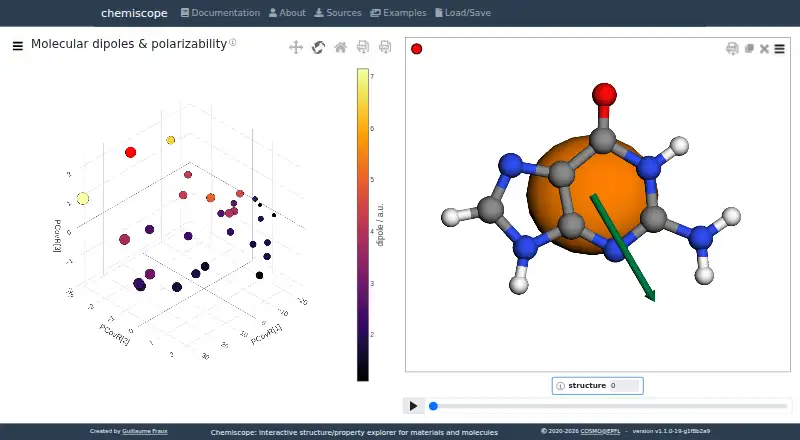
Task: Duplicate the structure viewer
Action: [749, 48]
